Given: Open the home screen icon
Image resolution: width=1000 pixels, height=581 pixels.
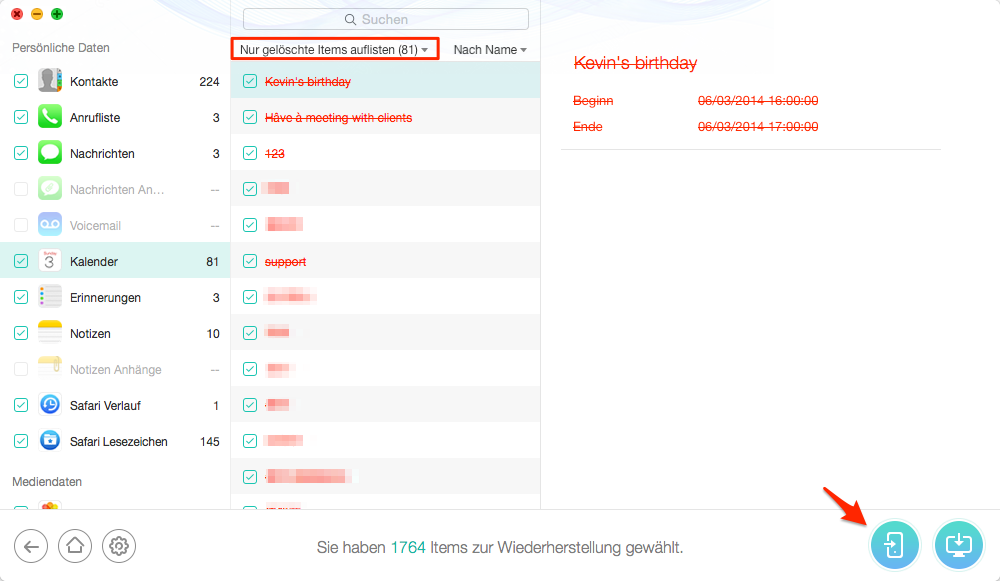Looking at the screenshot, I should coord(75,547).
